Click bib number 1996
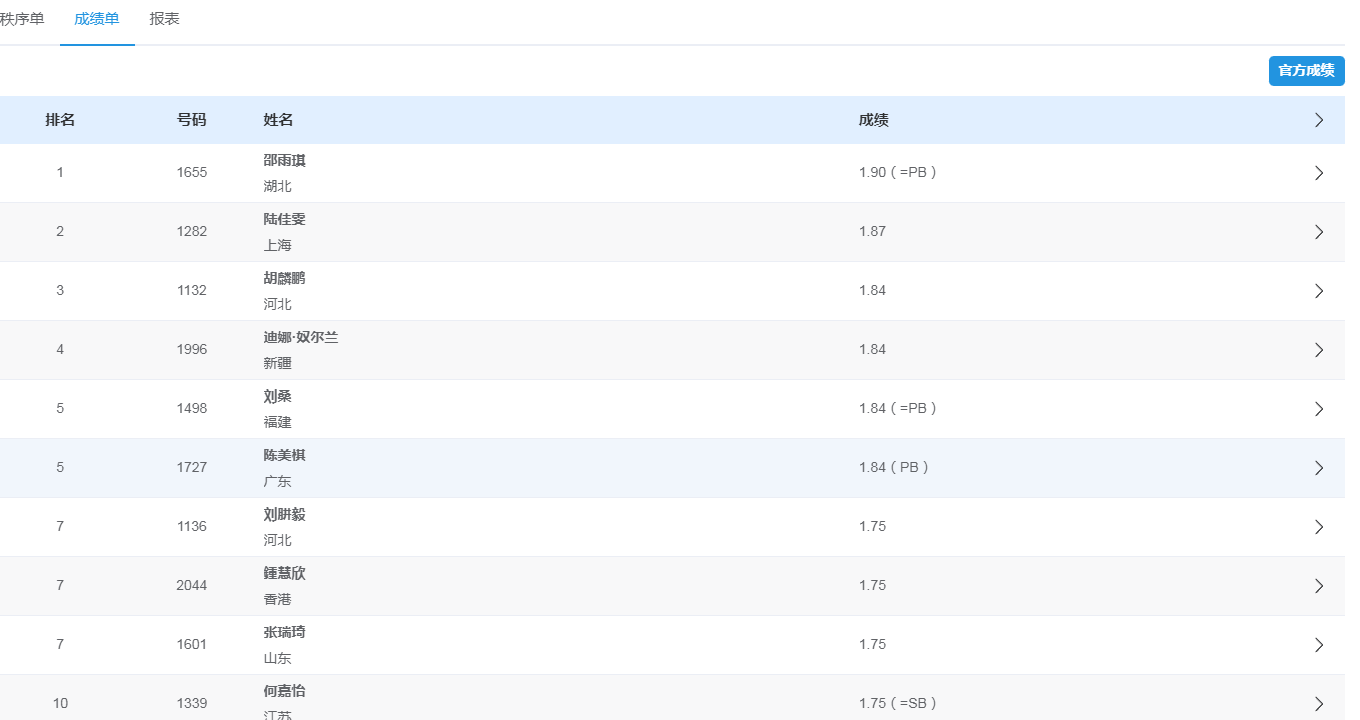This screenshot has height=720, width=1360. 192,349
